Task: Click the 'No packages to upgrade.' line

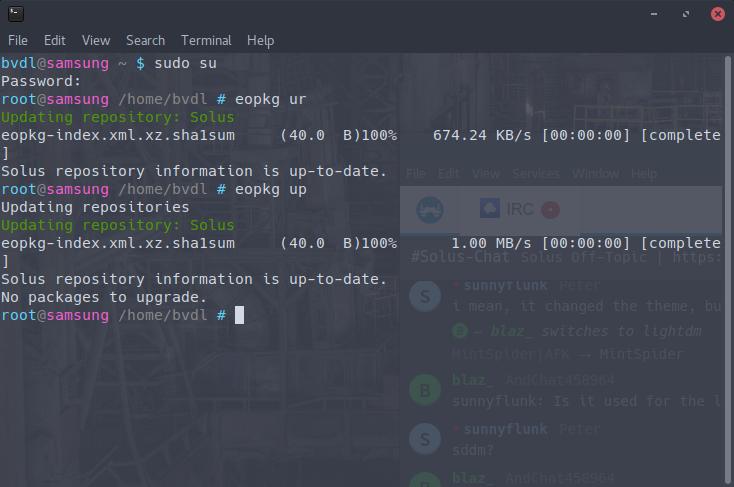Action: point(103,297)
